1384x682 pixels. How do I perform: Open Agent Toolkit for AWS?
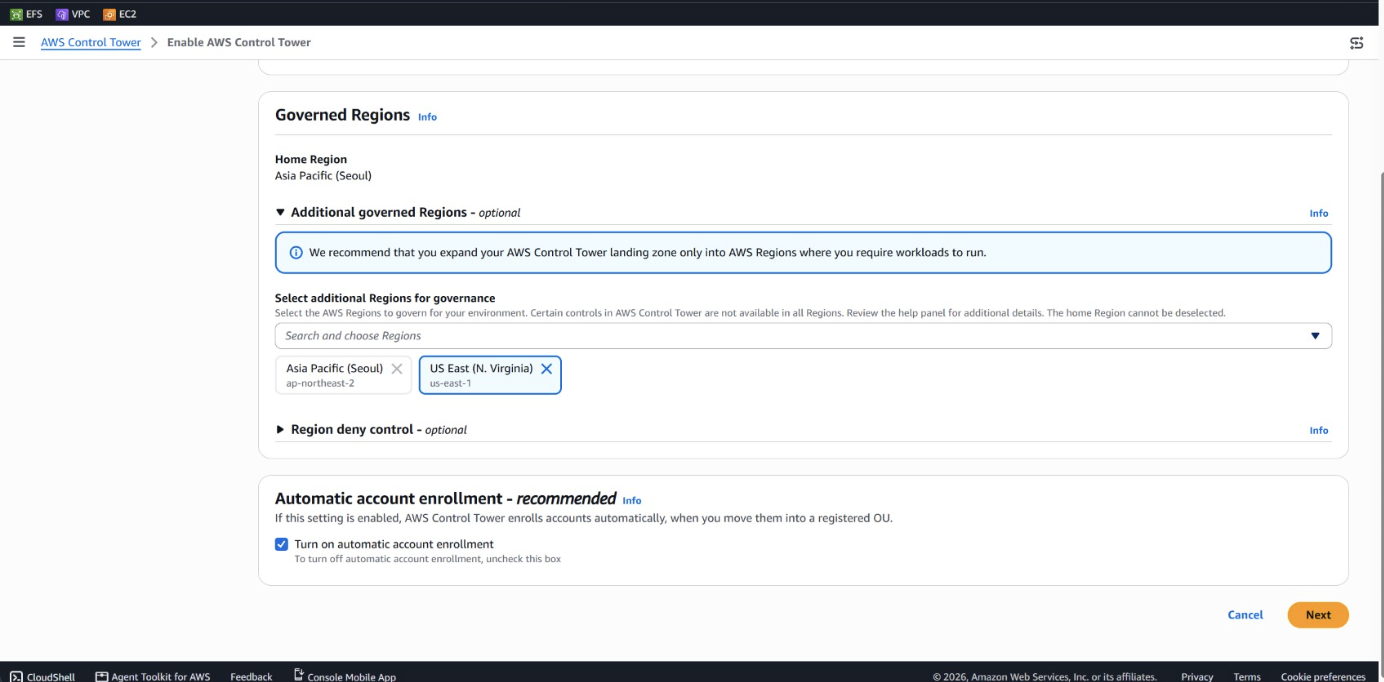click(x=153, y=676)
